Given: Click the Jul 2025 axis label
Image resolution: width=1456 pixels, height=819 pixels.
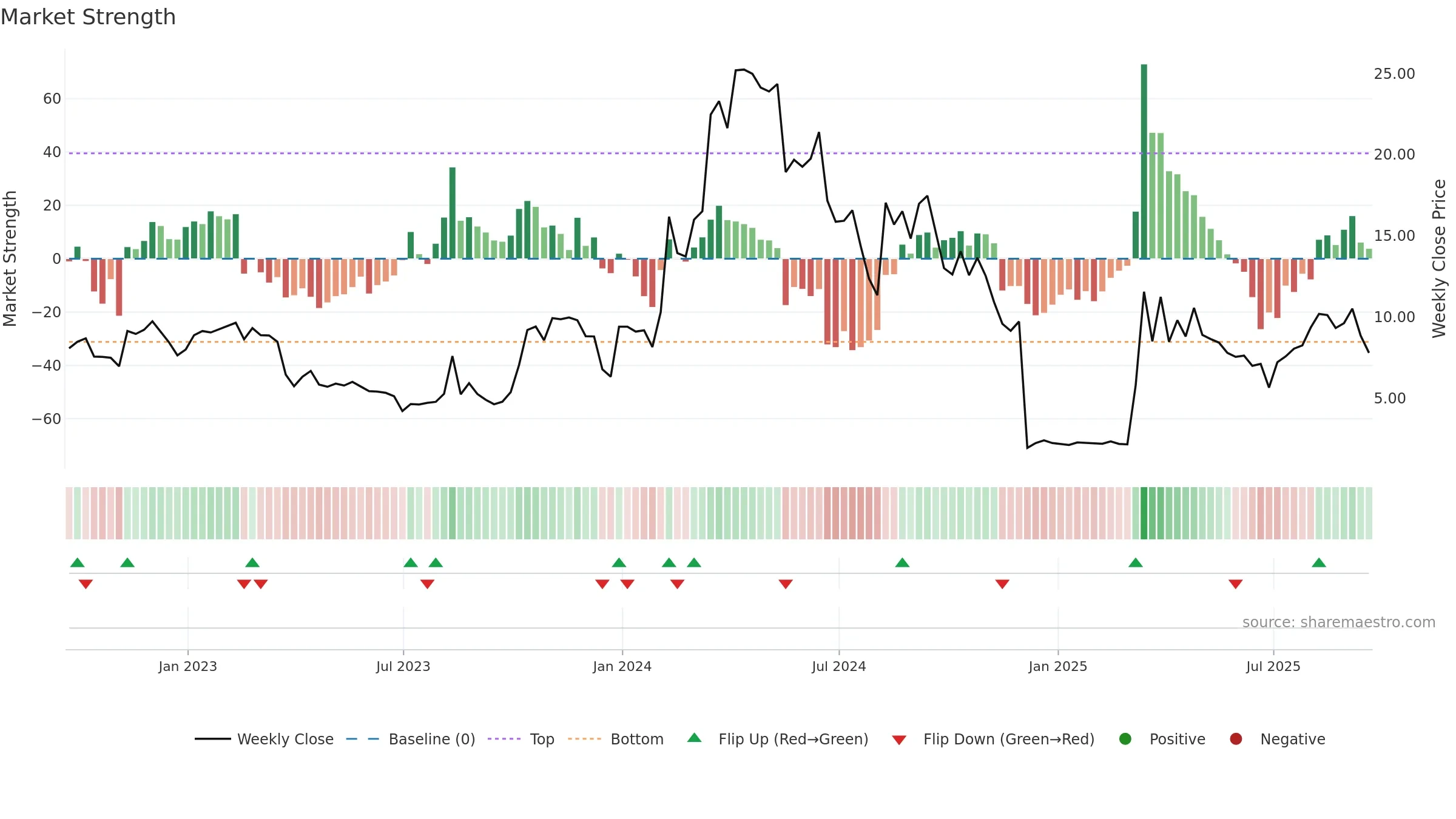Looking at the screenshot, I should [1273, 666].
